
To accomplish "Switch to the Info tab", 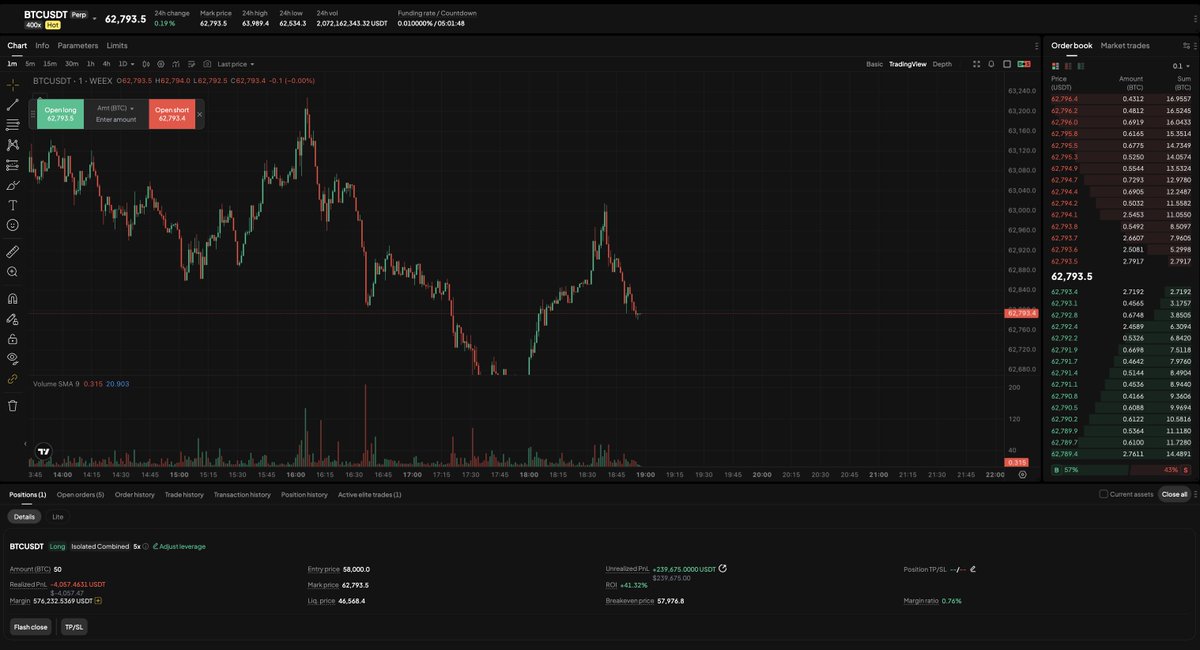I will (x=42, y=46).
